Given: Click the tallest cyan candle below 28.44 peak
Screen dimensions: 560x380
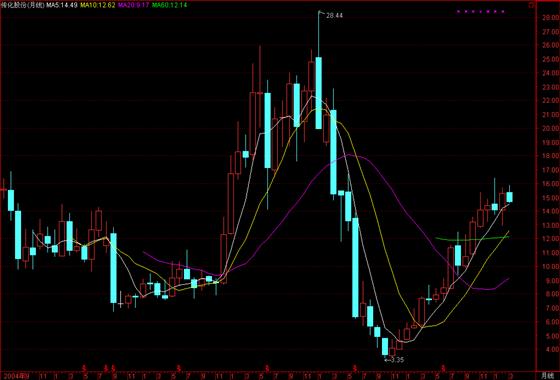Looking at the screenshot, I should point(319,93).
